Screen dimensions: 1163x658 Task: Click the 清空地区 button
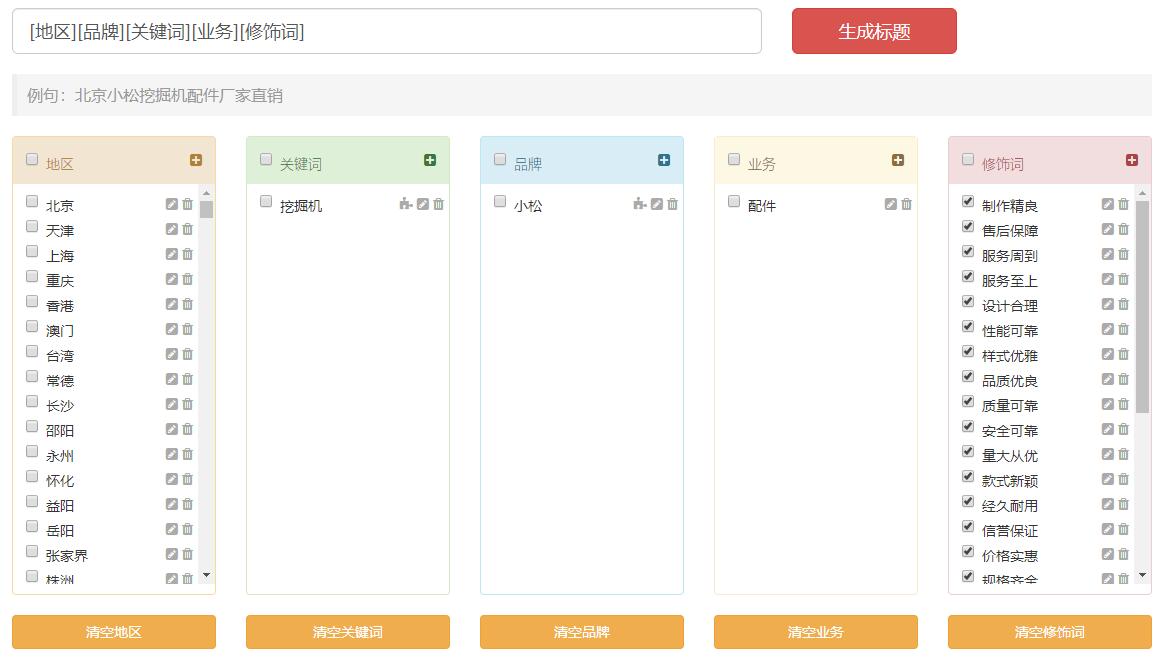click(x=113, y=632)
